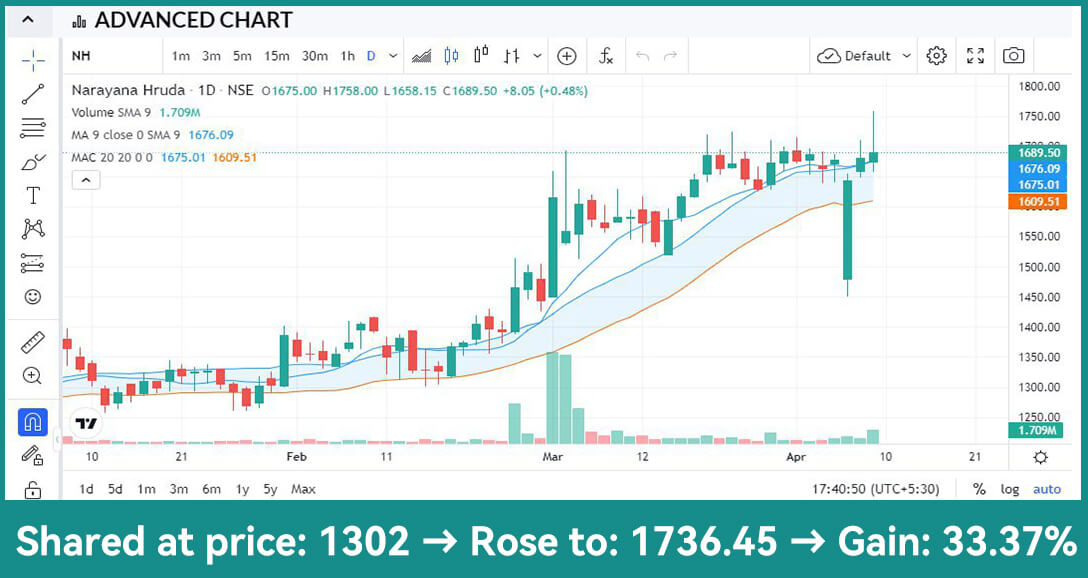Screen dimensions: 1088x578
Task: Toggle percent scale mode
Action: tap(979, 489)
